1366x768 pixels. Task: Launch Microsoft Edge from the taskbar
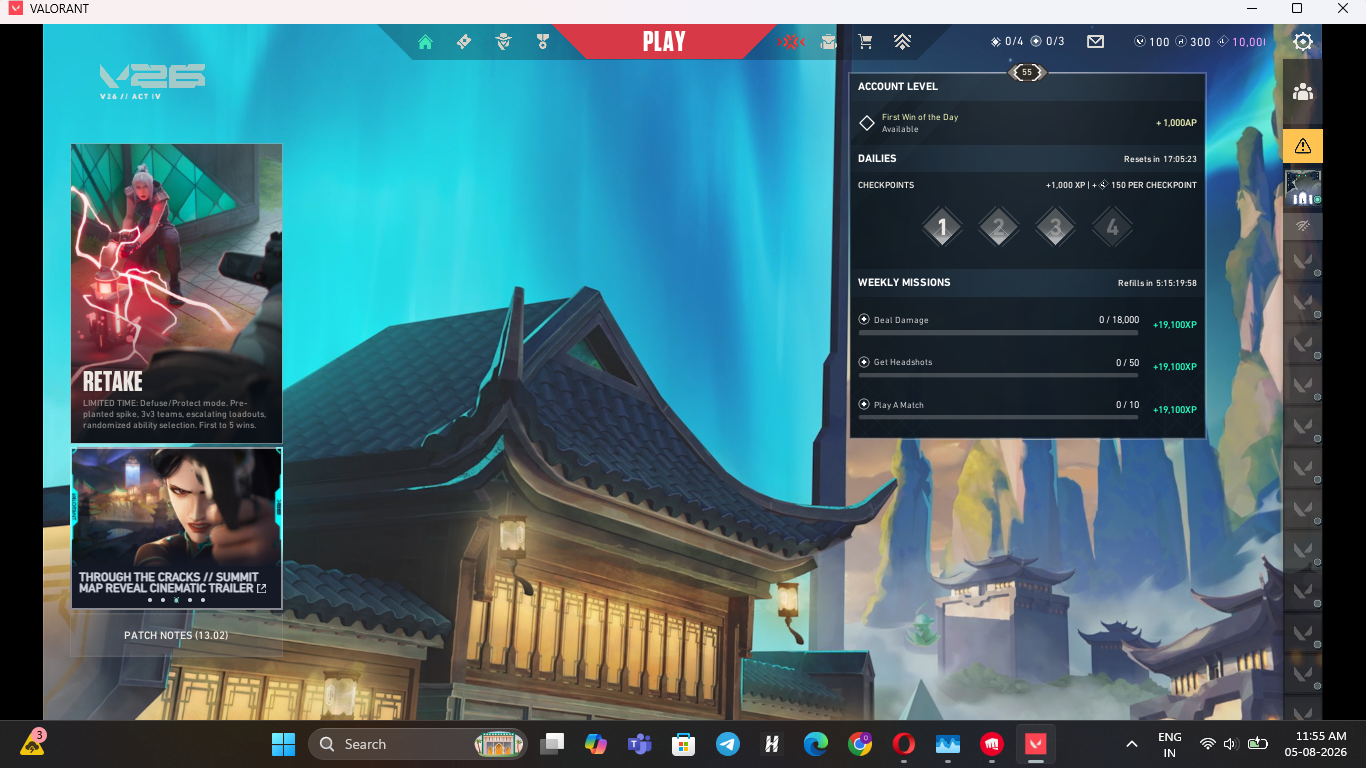(x=816, y=744)
